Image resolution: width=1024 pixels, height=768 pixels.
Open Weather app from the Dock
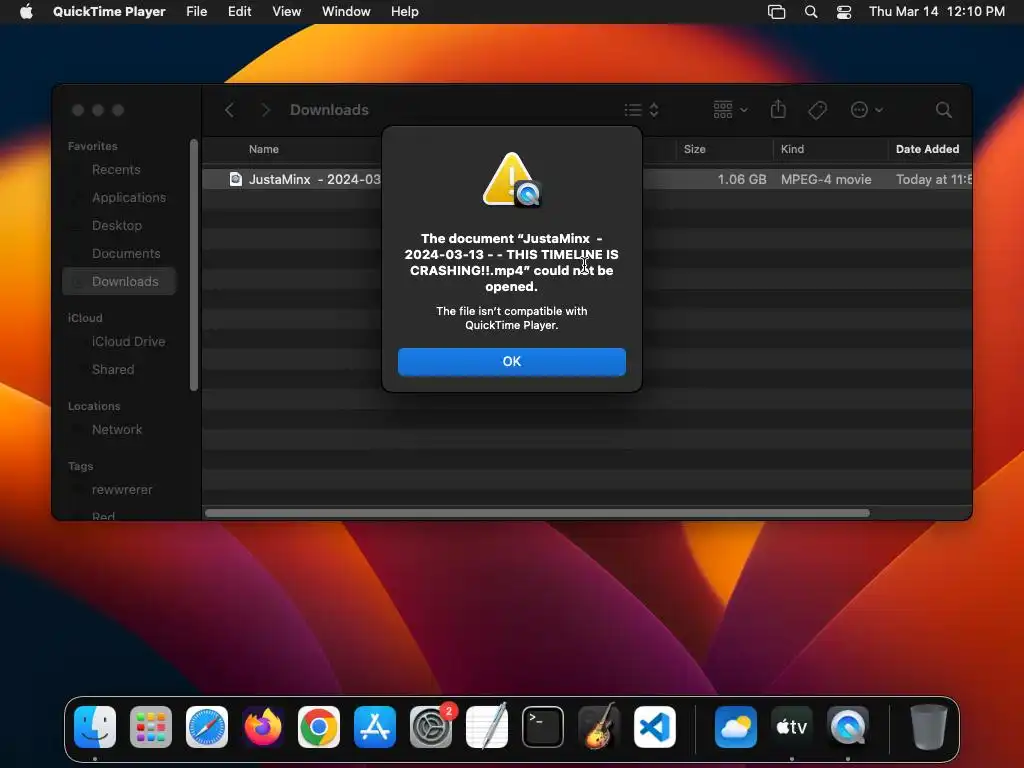tap(735, 727)
